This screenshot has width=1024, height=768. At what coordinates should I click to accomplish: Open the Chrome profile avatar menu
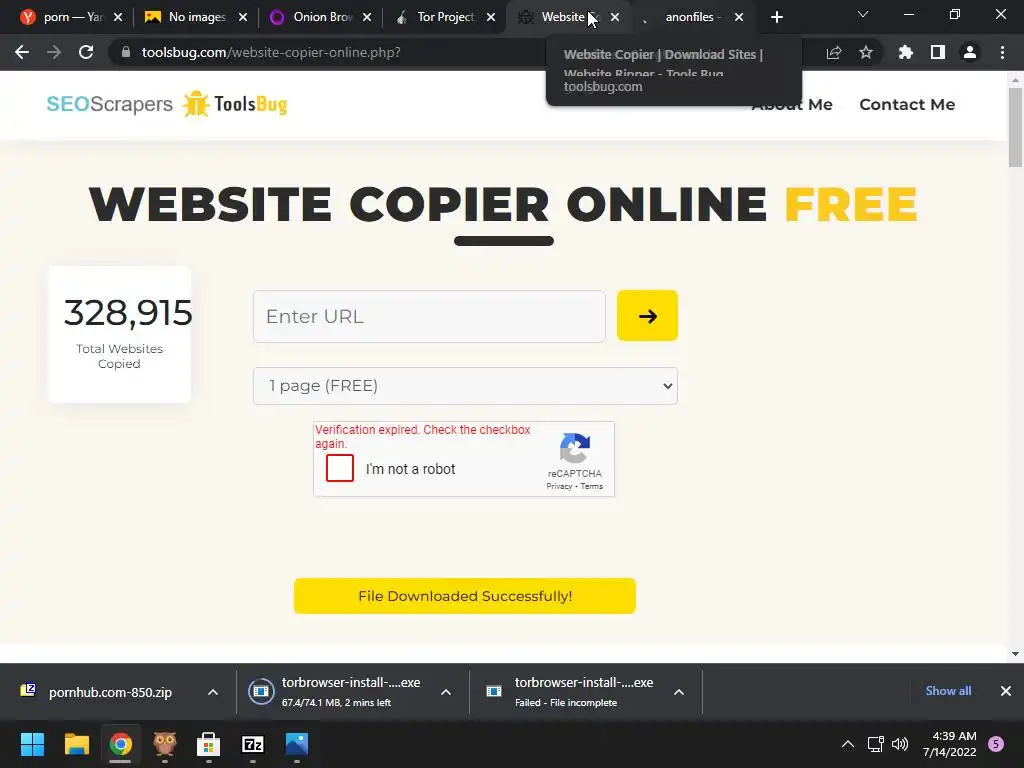pyautogui.click(x=970, y=52)
